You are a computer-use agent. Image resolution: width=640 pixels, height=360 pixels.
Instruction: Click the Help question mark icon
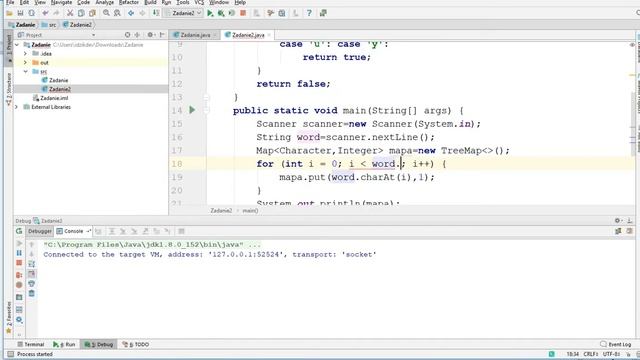tap(309, 13)
